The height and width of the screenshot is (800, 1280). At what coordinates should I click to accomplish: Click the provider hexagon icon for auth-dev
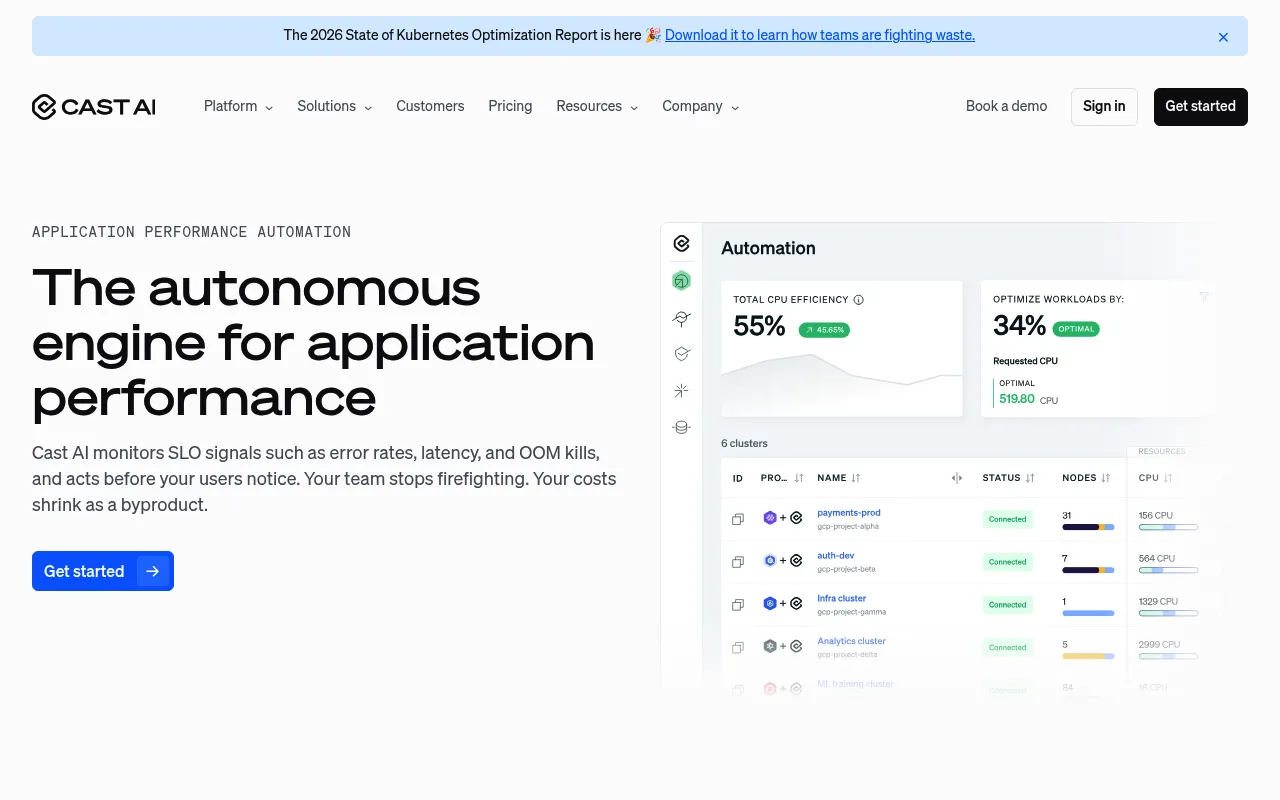point(770,561)
